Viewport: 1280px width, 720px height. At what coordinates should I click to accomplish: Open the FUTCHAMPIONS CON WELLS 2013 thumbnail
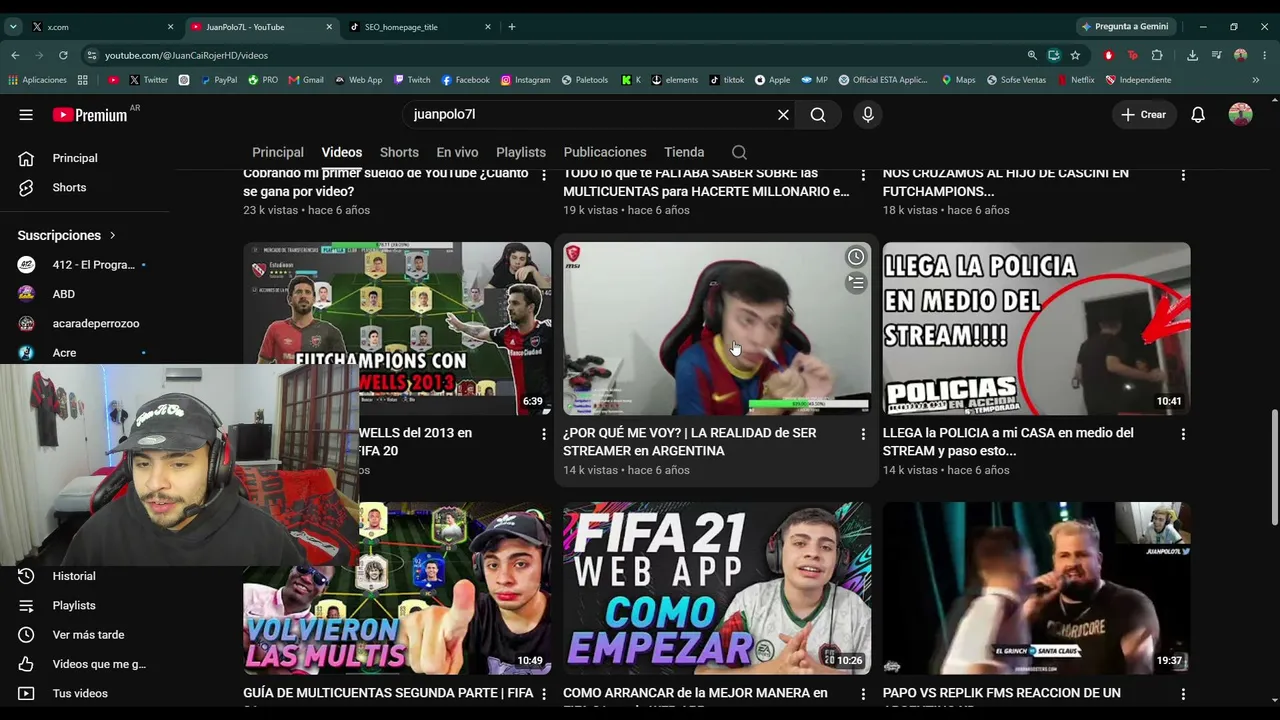coord(397,328)
